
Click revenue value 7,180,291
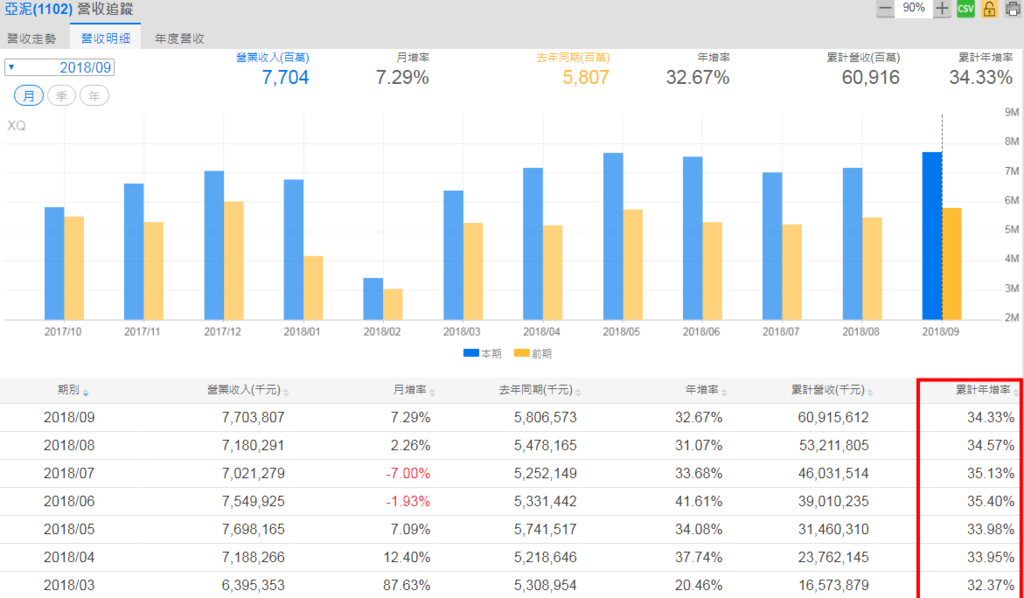click(x=253, y=445)
